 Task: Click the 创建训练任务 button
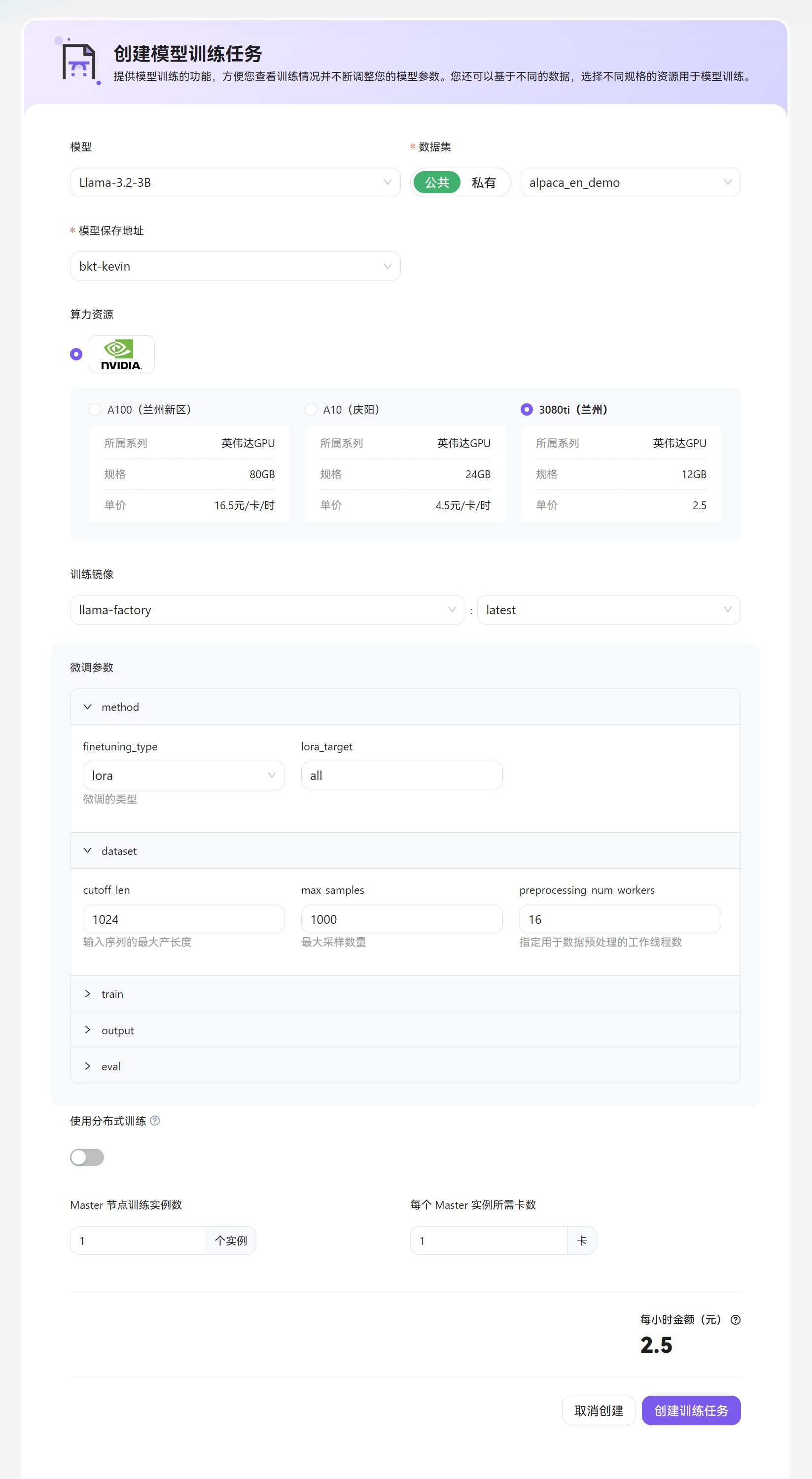[691, 1410]
